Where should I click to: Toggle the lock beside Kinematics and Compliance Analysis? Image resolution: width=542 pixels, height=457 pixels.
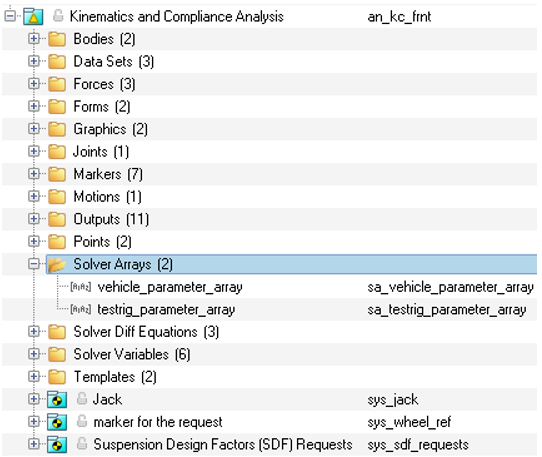click(58, 16)
